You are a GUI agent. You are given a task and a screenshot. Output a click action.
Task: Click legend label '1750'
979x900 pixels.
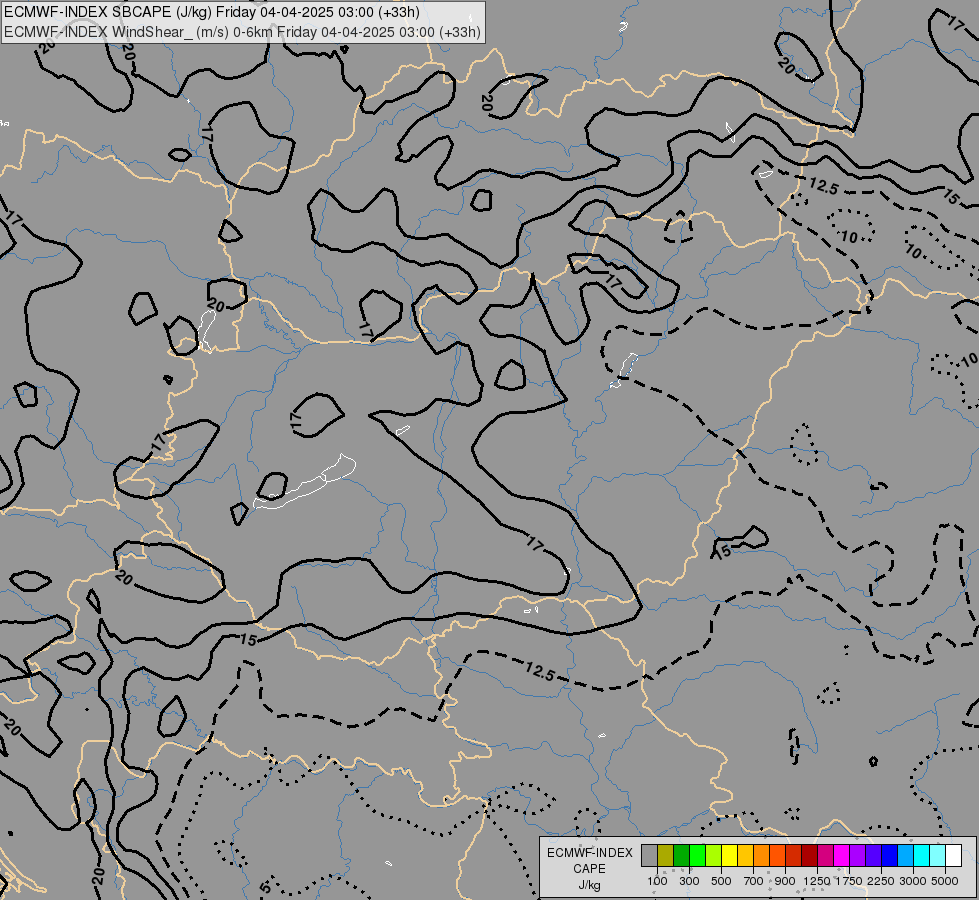pos(849,881)
